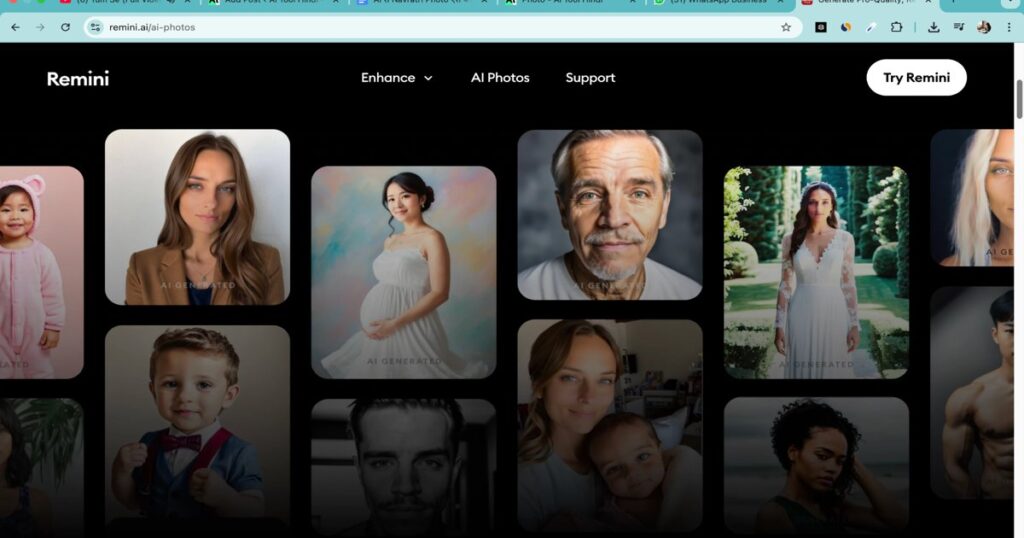Select the bride in garden photo

point(816,272)
